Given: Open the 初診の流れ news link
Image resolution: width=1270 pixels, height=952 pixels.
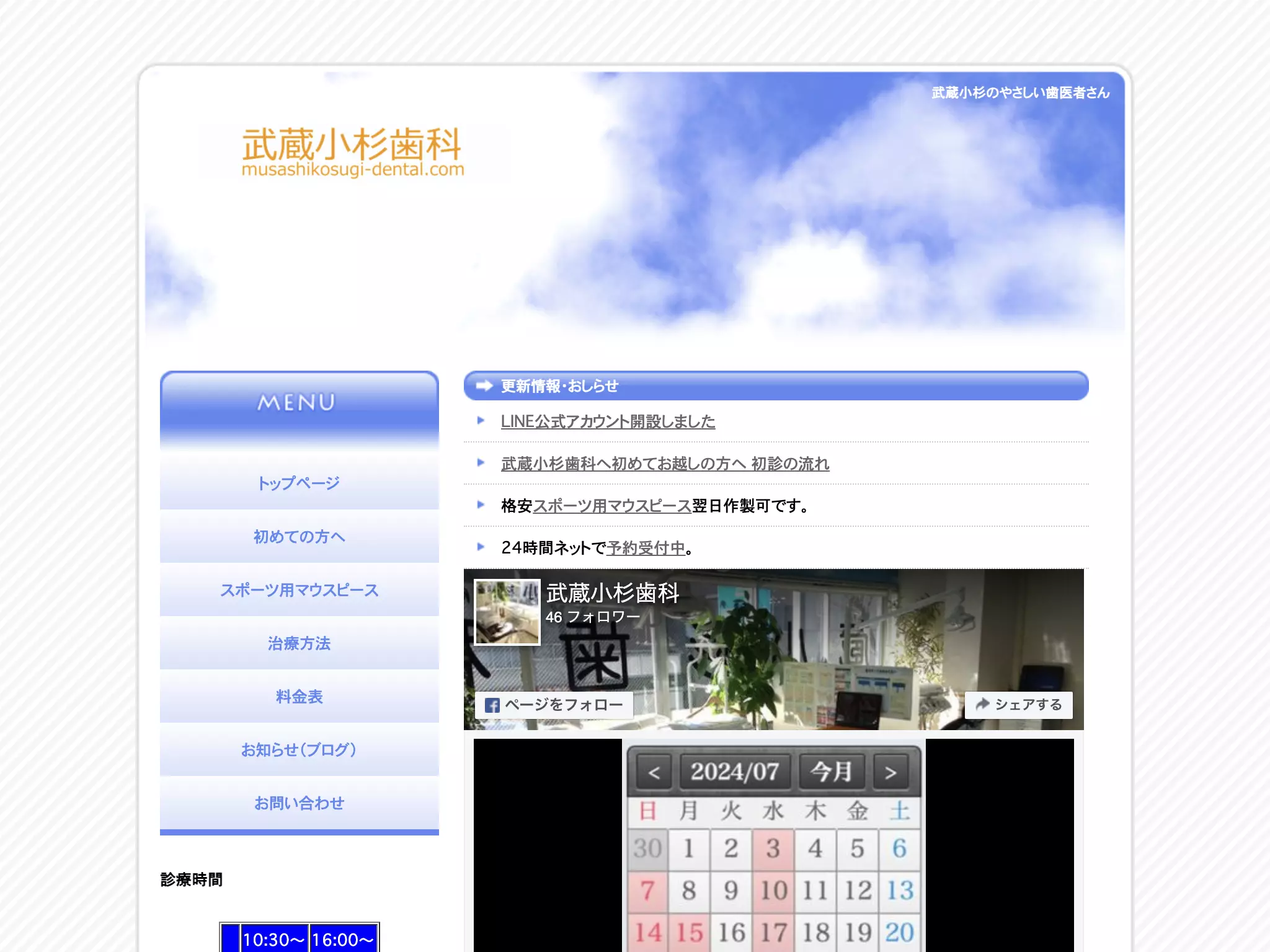Looking at the screenshot, I should [x=665, y=464].
